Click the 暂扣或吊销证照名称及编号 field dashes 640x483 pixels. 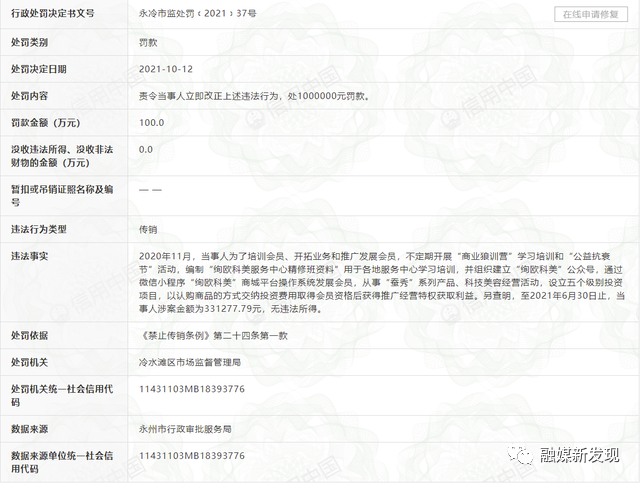point(150,190)
